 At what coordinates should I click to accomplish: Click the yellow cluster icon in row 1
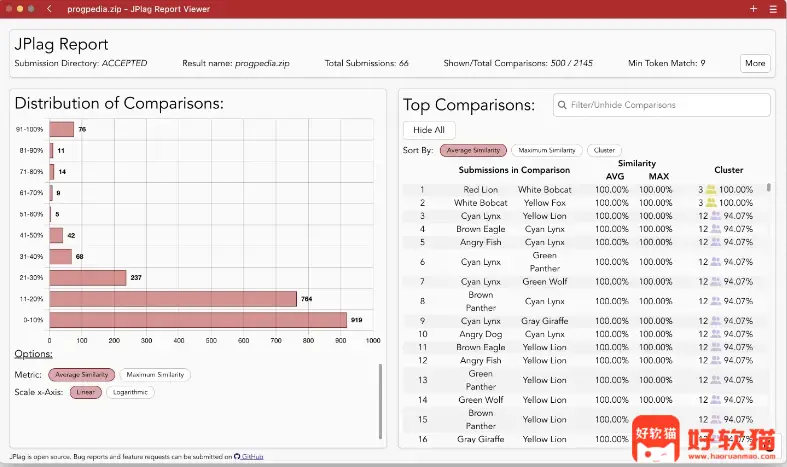tap(711, 190)
